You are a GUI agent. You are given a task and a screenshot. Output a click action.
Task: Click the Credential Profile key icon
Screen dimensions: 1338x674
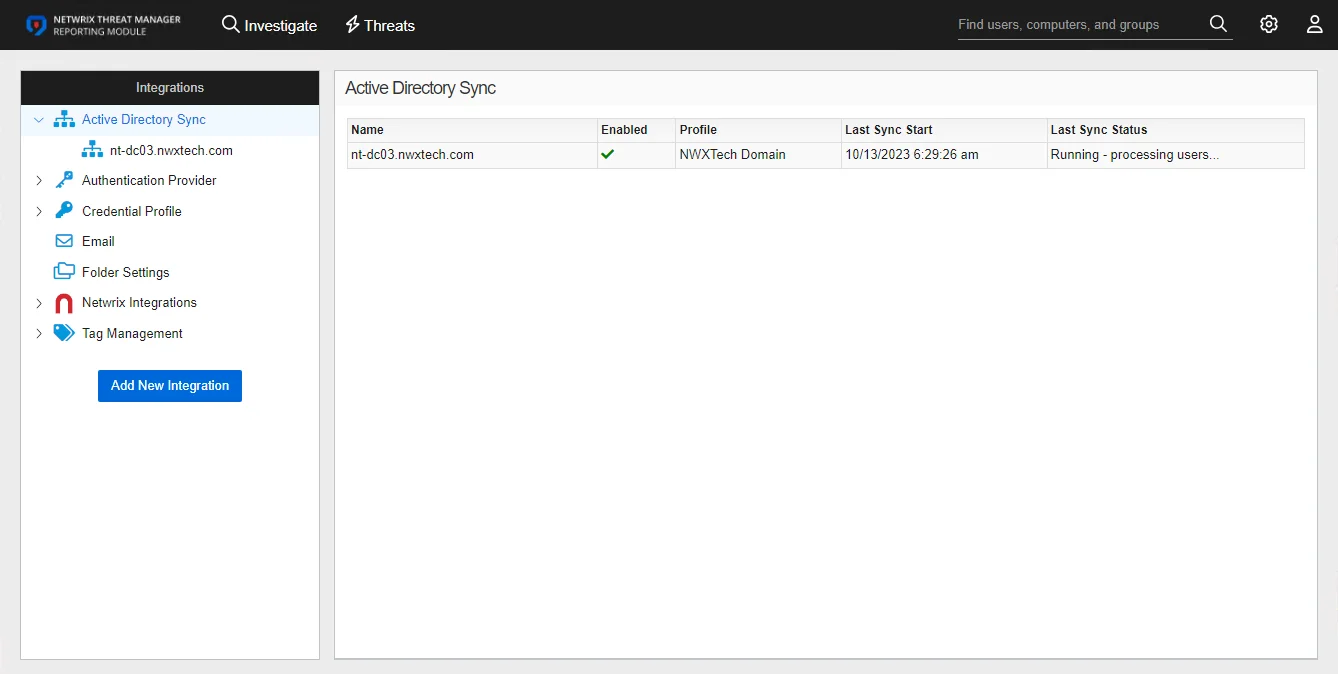click(64, 210)
